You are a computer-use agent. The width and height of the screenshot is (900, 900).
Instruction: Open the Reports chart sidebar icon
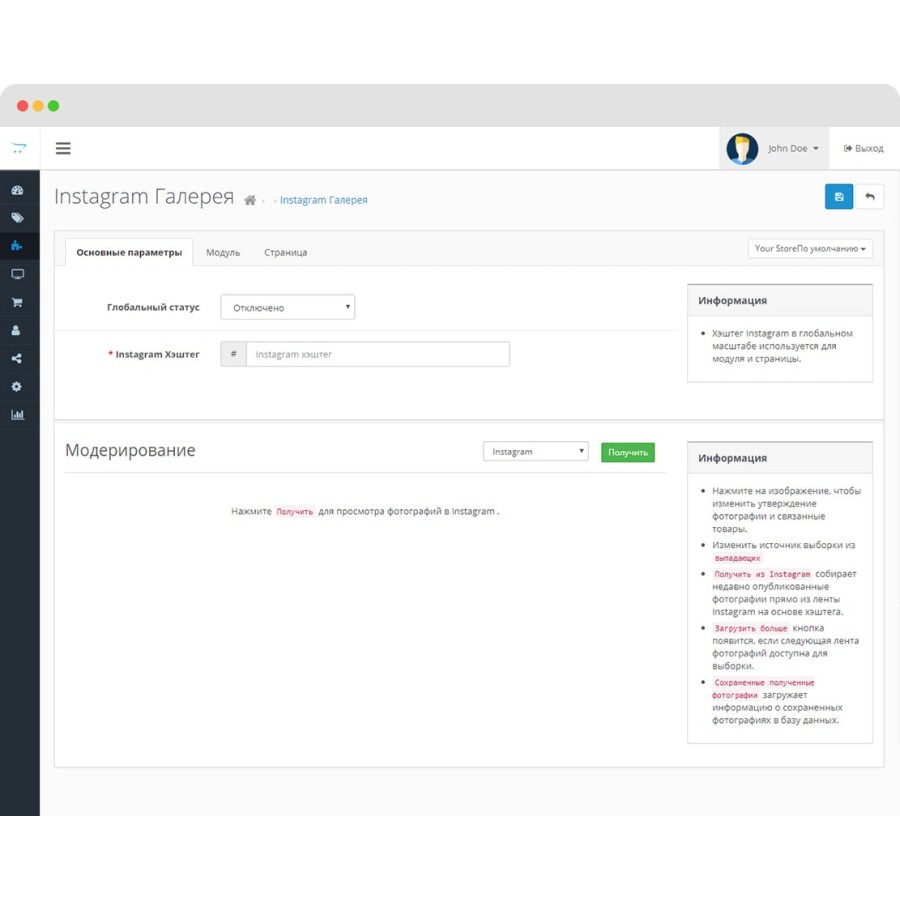pyautogui.click(x=17, y=414)
